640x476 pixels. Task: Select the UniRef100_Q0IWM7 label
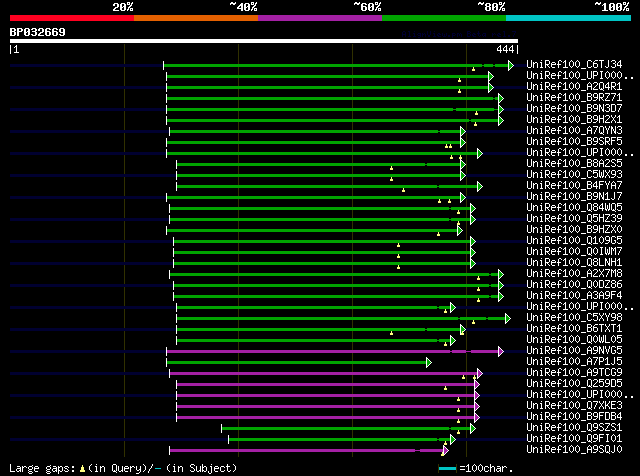[574, 251]
